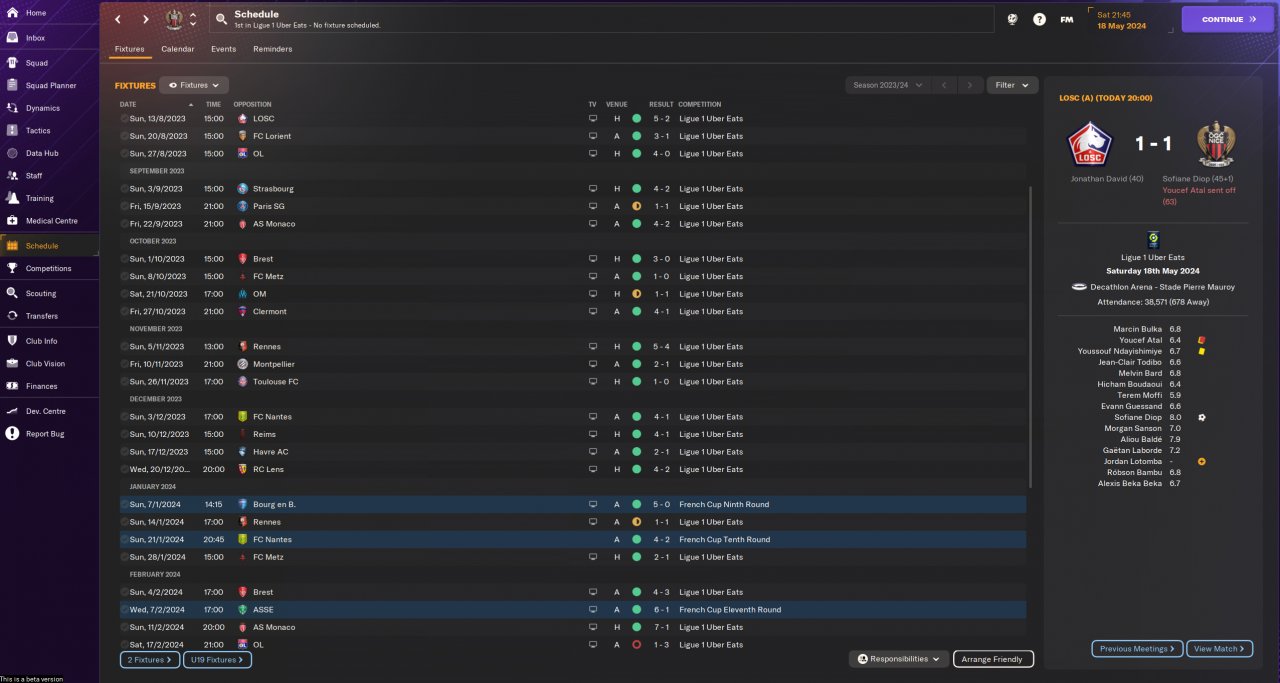The height and width of the screenshot is (683, 1280).
Task: Click TV icon on Paris SG row
Action: [592, 206]
